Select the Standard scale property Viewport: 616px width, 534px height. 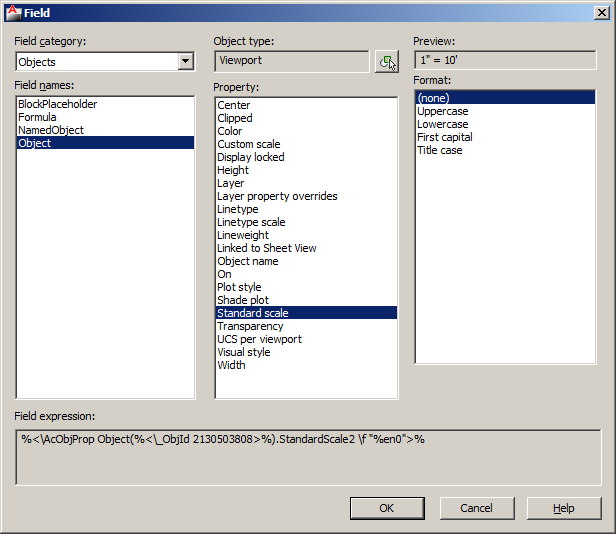[306, 313]
